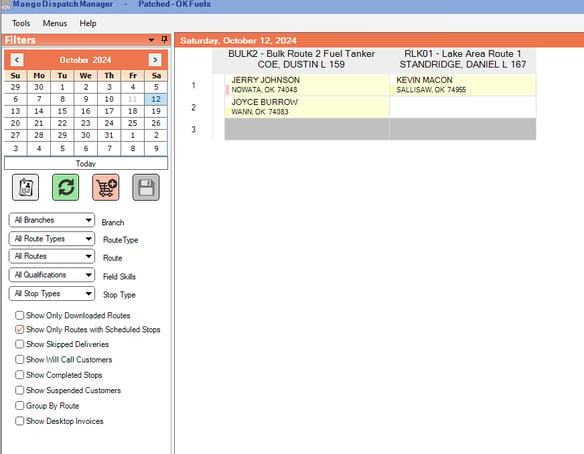This screenshot has height=454, width=584.
Task: Enable Show Only Downloaded Routes checkbox
Action: 19,315
